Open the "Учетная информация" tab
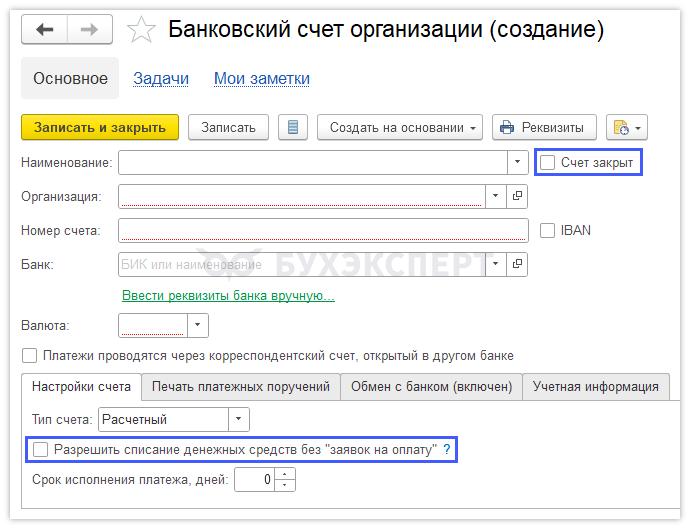 tap(595, 387)
